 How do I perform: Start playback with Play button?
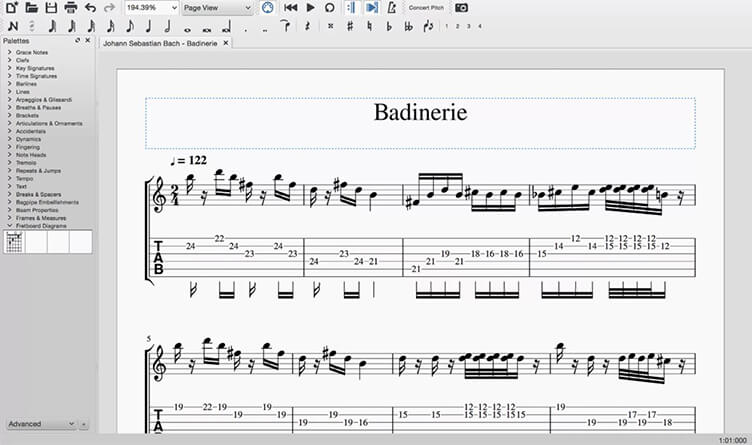[310, 8]
